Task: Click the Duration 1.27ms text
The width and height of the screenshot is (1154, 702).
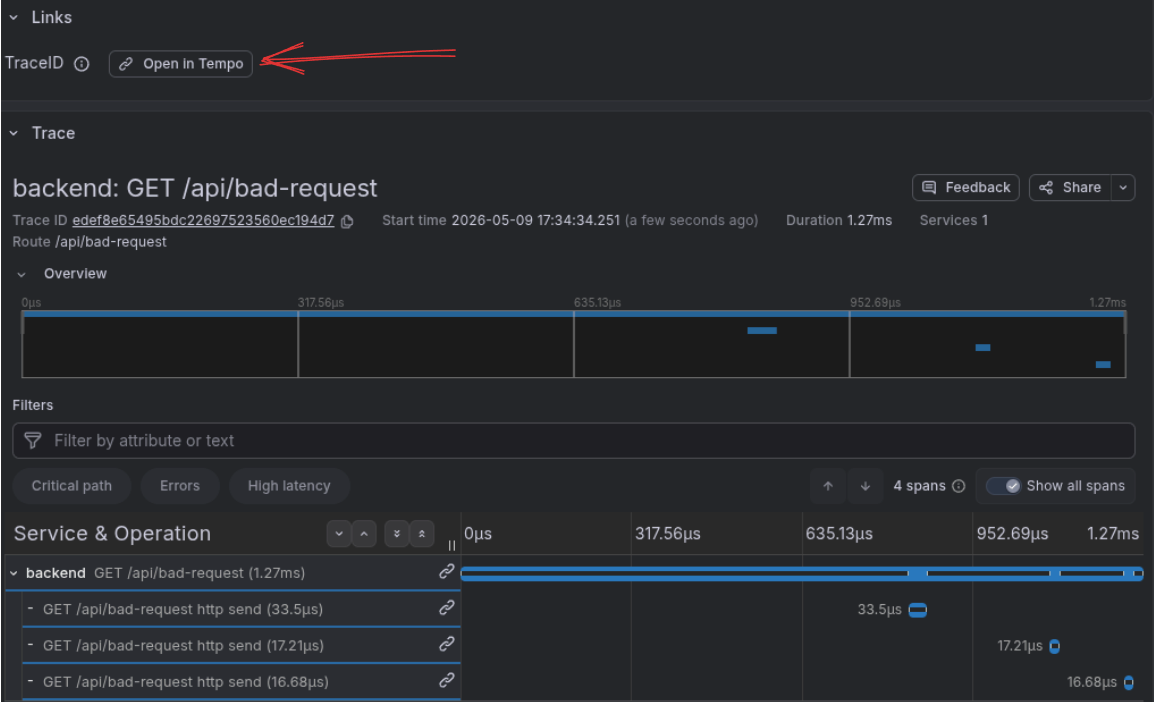Action: [x=839, y=220]
